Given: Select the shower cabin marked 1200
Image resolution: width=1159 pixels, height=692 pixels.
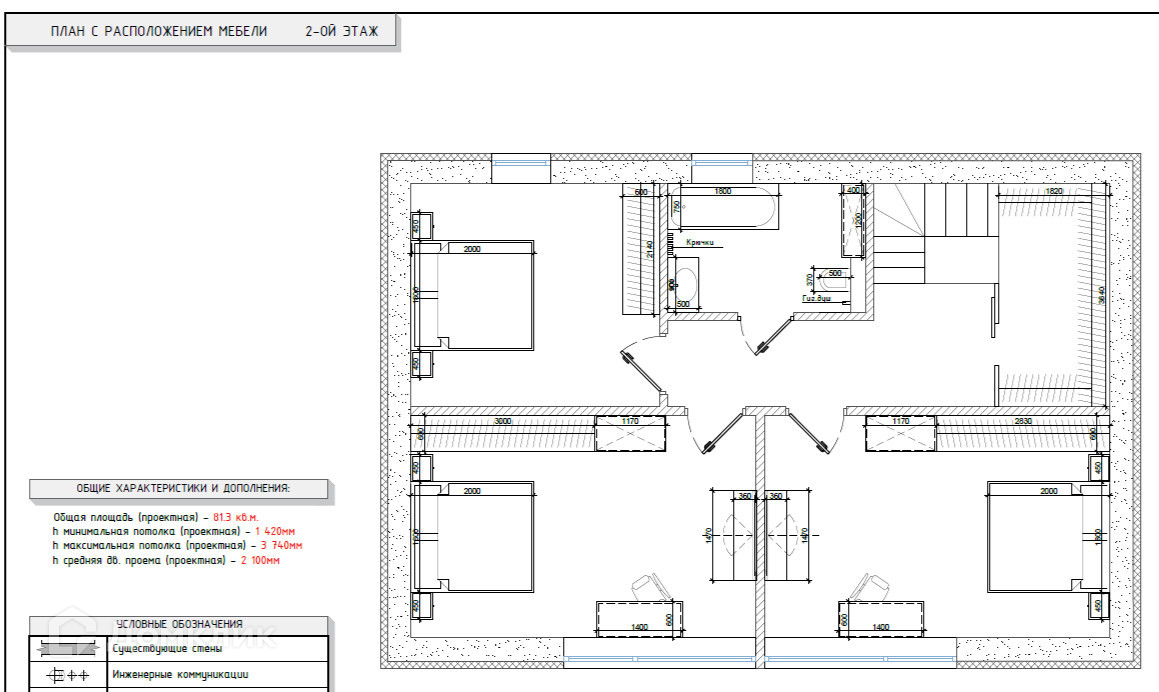Looking at the screenshot, I should coord(854,221).
